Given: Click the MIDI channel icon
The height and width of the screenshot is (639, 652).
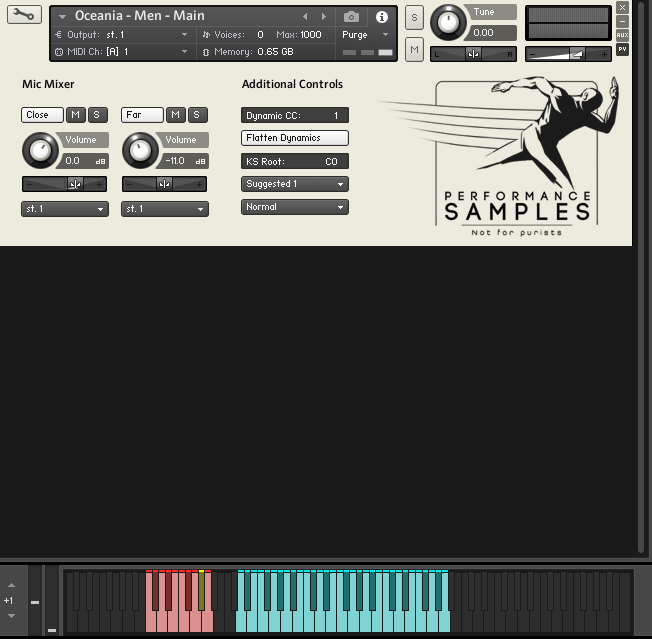Looking at the screenshot, I should [x=59, y=52].
